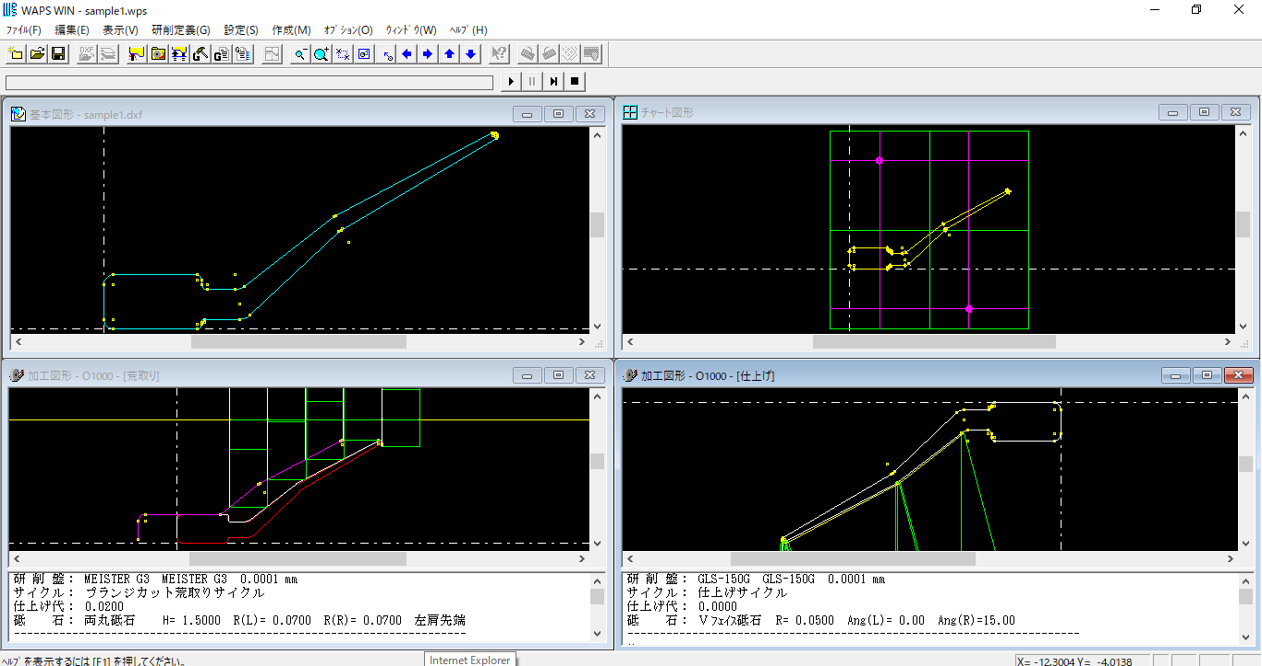Click the G-code list toolbar icon

point(221,54)
